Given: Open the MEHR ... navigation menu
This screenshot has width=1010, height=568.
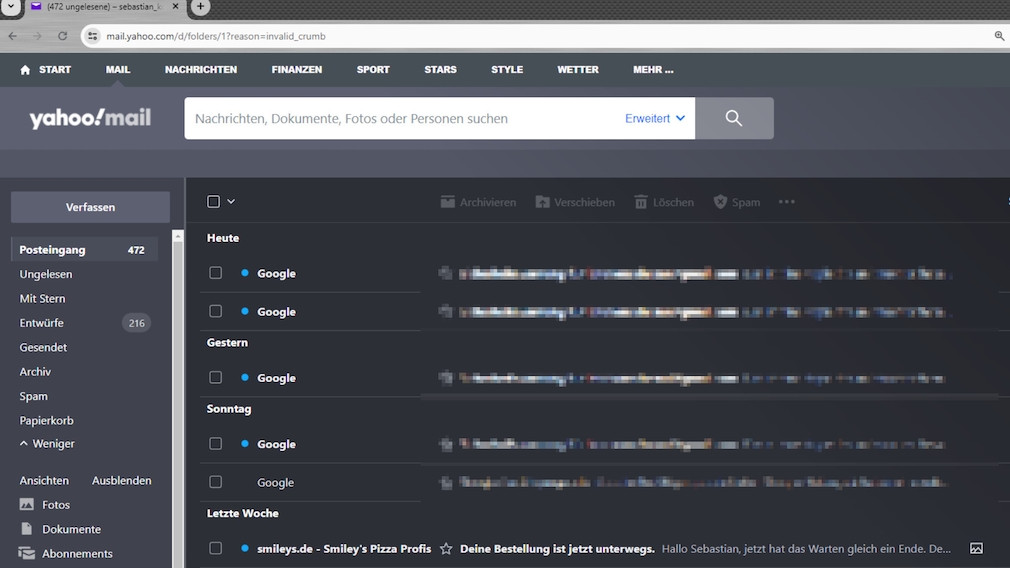Looking at the screenshot, I should 653,70.
